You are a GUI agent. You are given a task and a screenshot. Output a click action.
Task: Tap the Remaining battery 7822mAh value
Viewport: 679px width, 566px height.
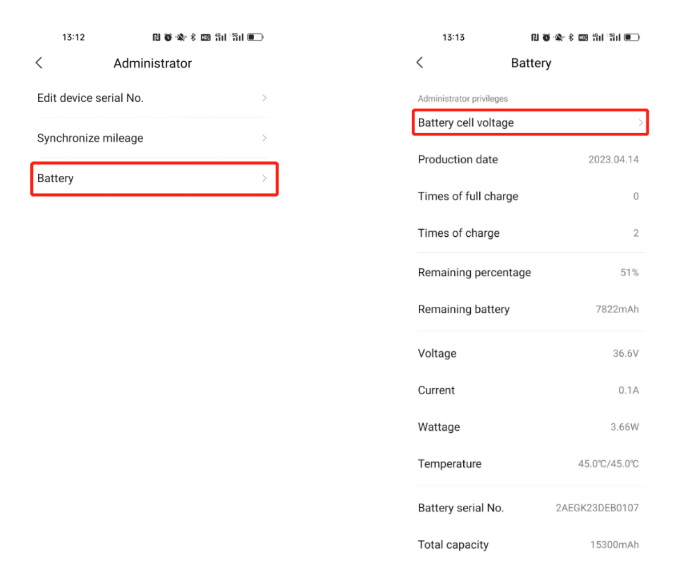617,310
